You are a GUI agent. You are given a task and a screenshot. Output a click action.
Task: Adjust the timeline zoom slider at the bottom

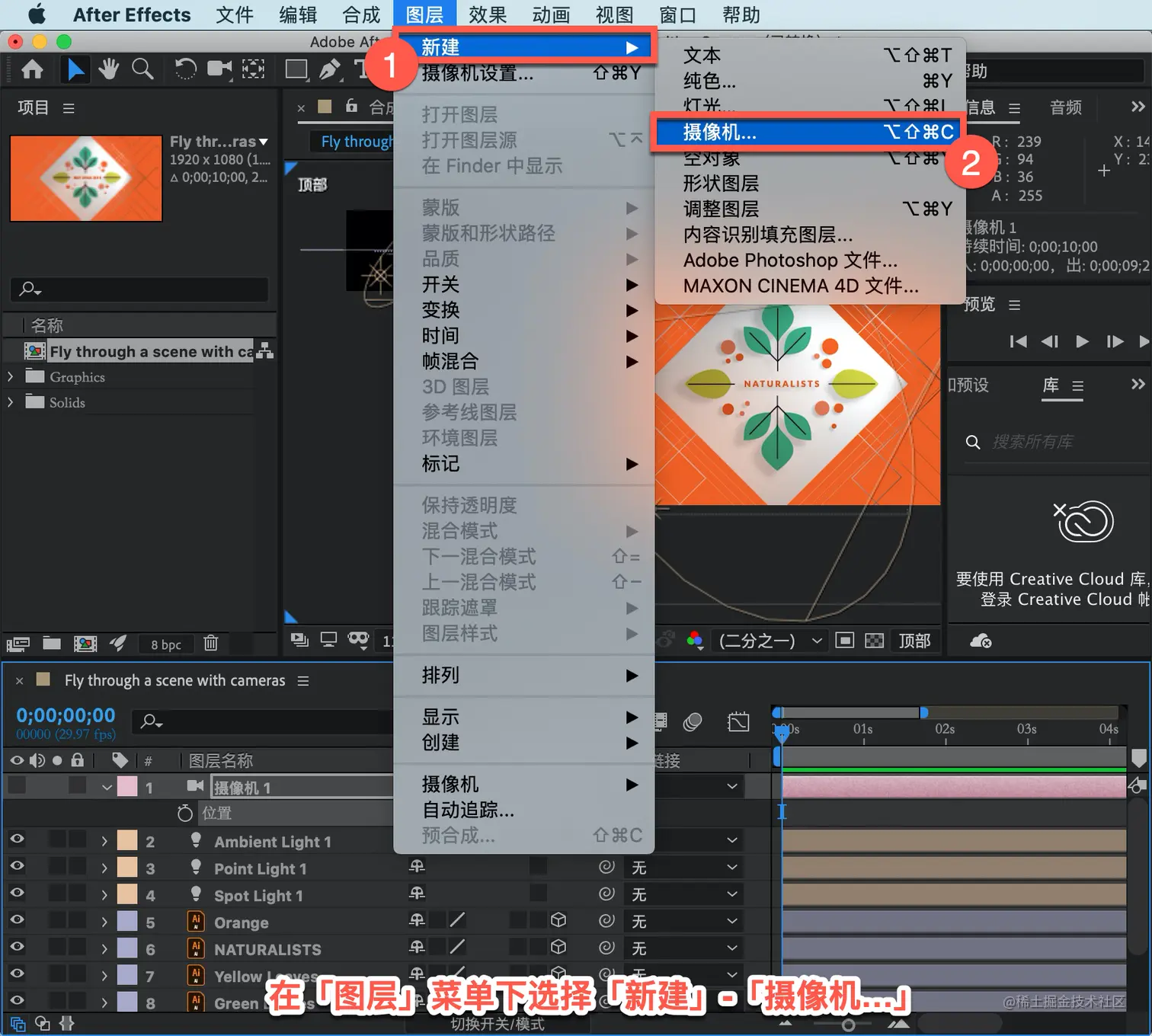tap(847, 1025)
